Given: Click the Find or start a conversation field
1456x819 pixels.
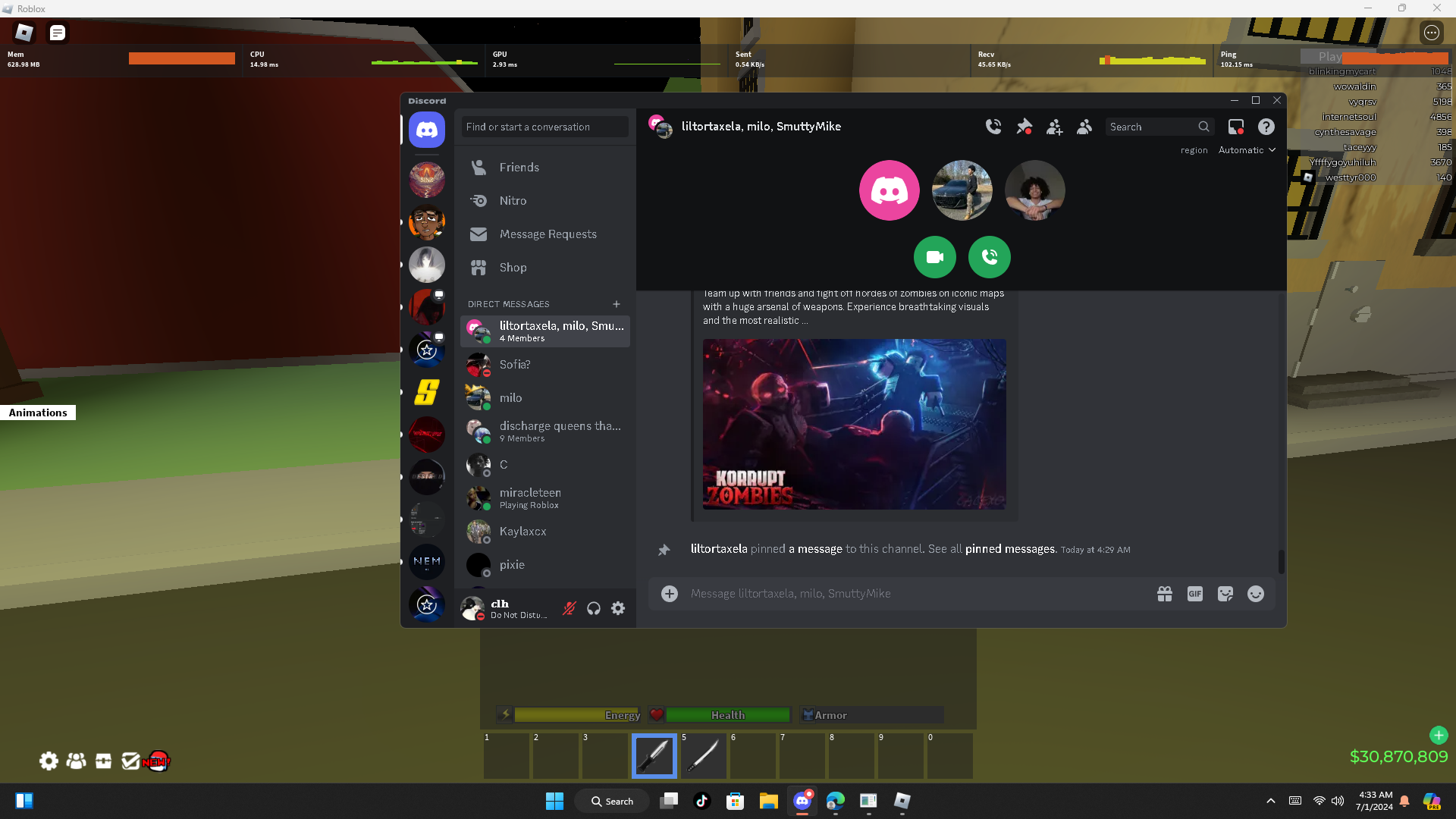Looking at the screenshot, I should tap(545, 127).
